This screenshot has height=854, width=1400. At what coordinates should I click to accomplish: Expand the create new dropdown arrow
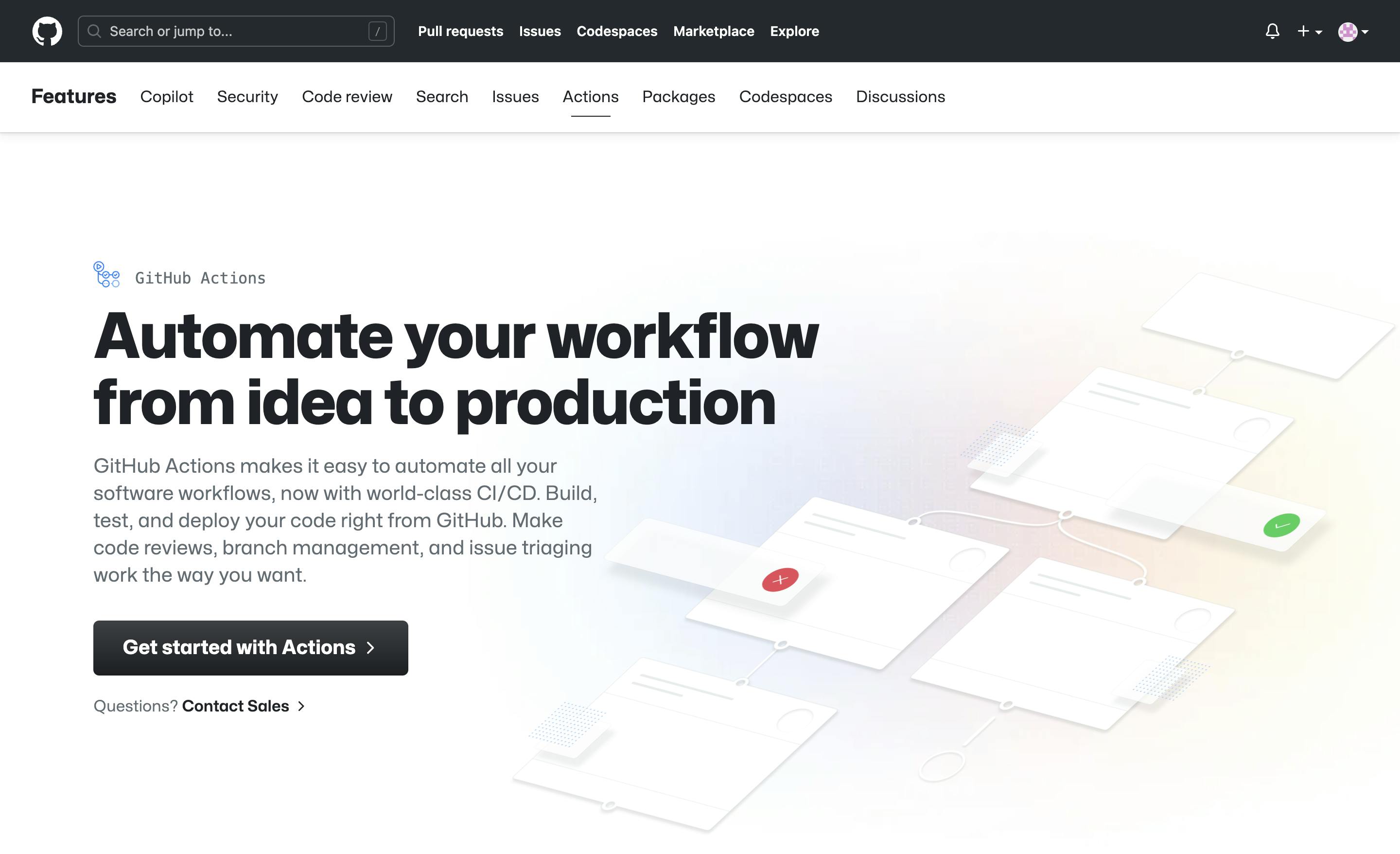pos(1314,31)
